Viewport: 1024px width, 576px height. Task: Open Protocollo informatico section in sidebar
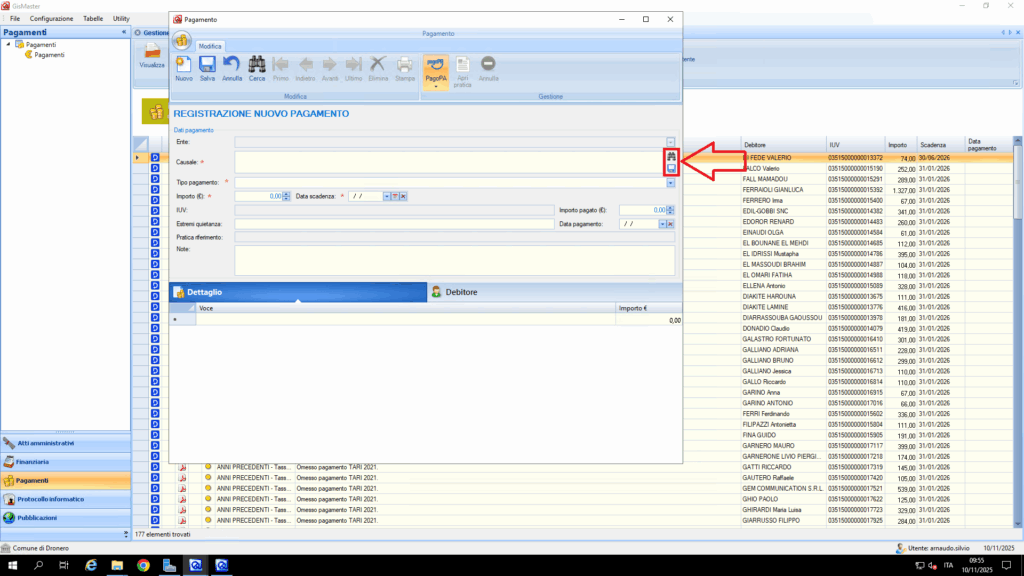[50, 499]
